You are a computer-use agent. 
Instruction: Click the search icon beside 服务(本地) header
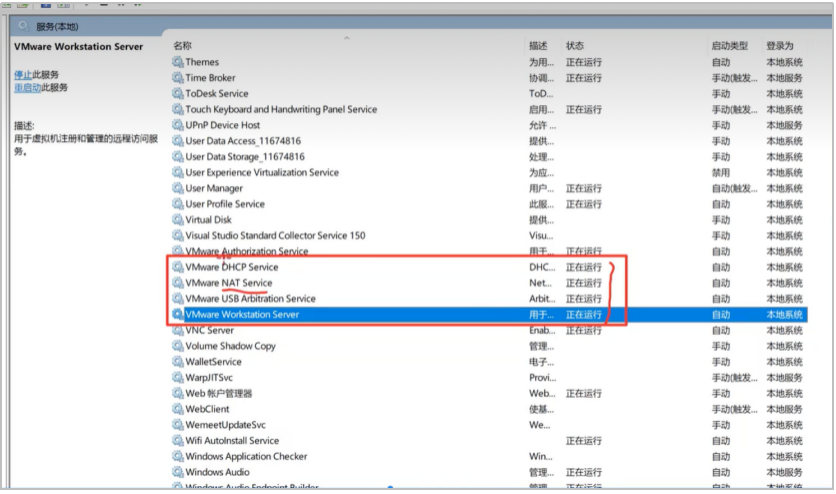(24, 27)
